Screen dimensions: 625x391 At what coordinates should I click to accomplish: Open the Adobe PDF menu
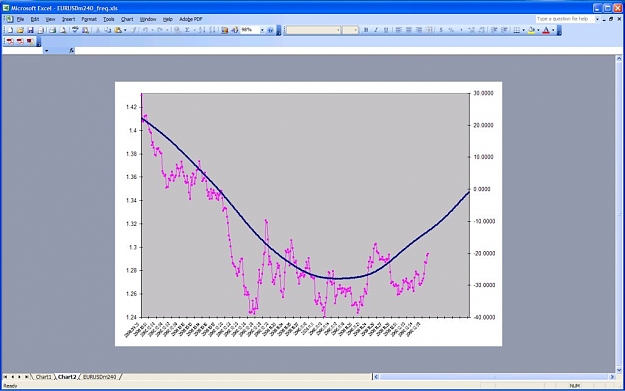(191, 19)
